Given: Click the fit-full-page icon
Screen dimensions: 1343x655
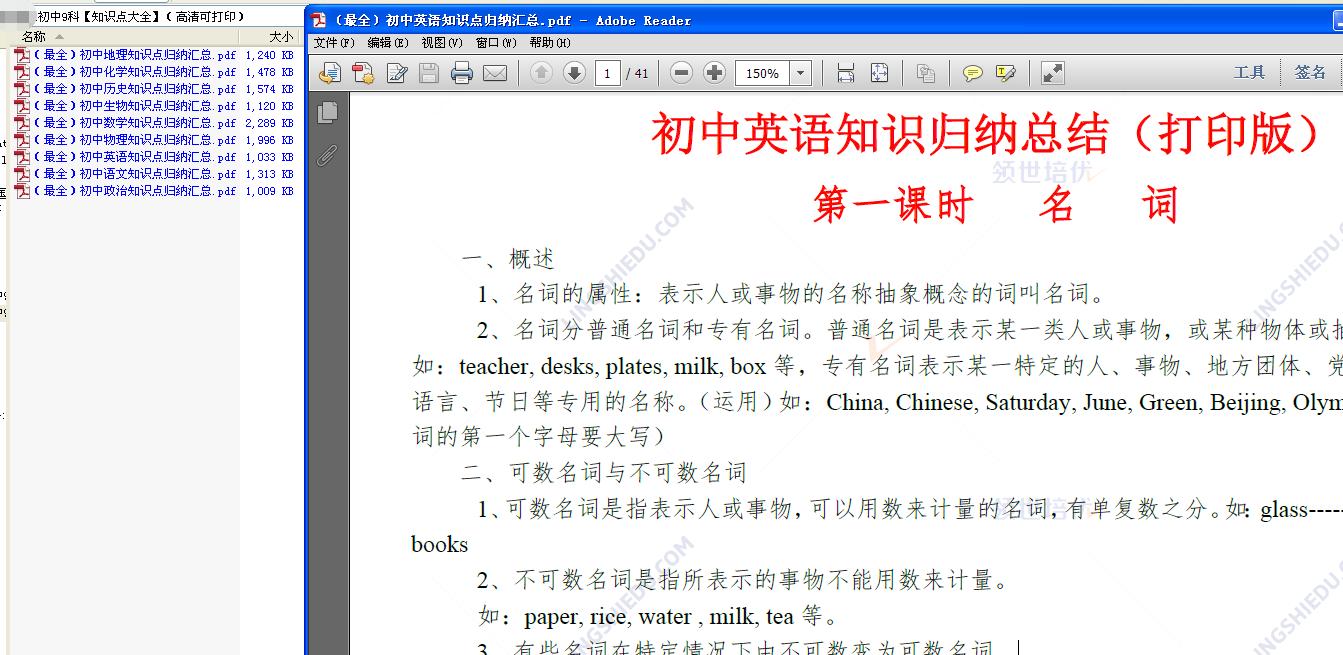Looking at the screenshot, I should pos(879,72).
